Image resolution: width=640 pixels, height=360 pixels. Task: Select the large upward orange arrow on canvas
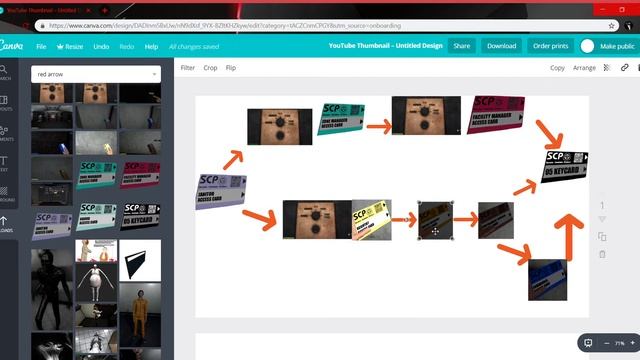click(x=569, y=238)
